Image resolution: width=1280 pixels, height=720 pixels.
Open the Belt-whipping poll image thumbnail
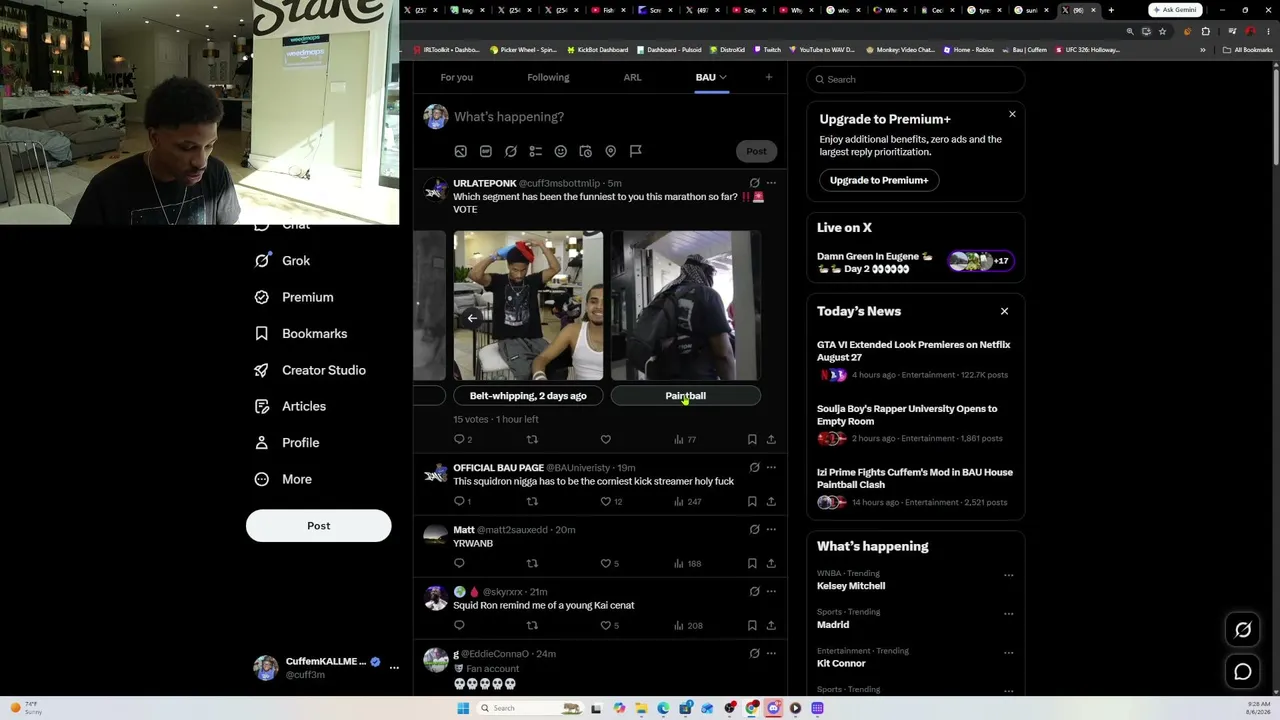(x=528, y=306)
